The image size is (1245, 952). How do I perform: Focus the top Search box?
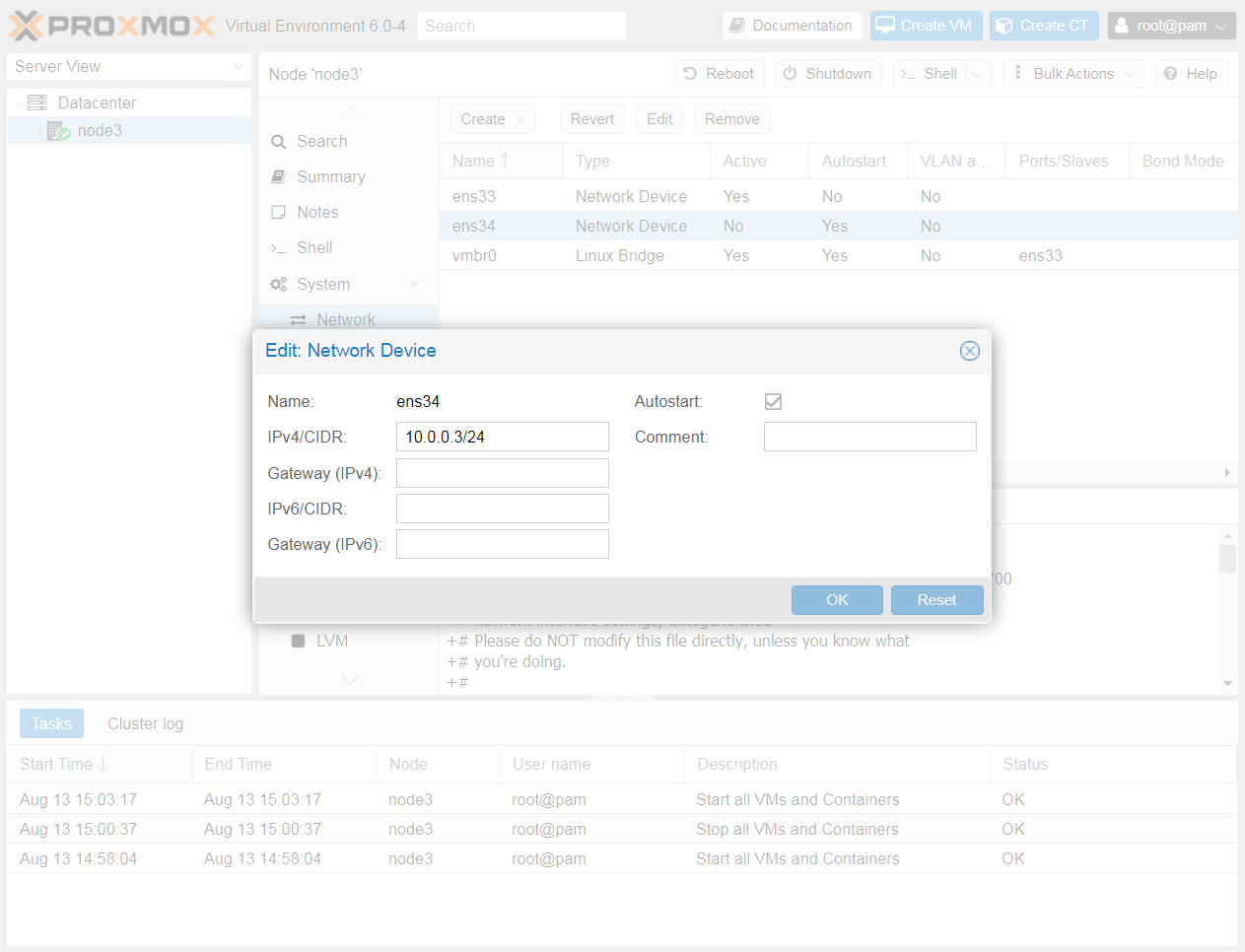(x=521, y=26)
